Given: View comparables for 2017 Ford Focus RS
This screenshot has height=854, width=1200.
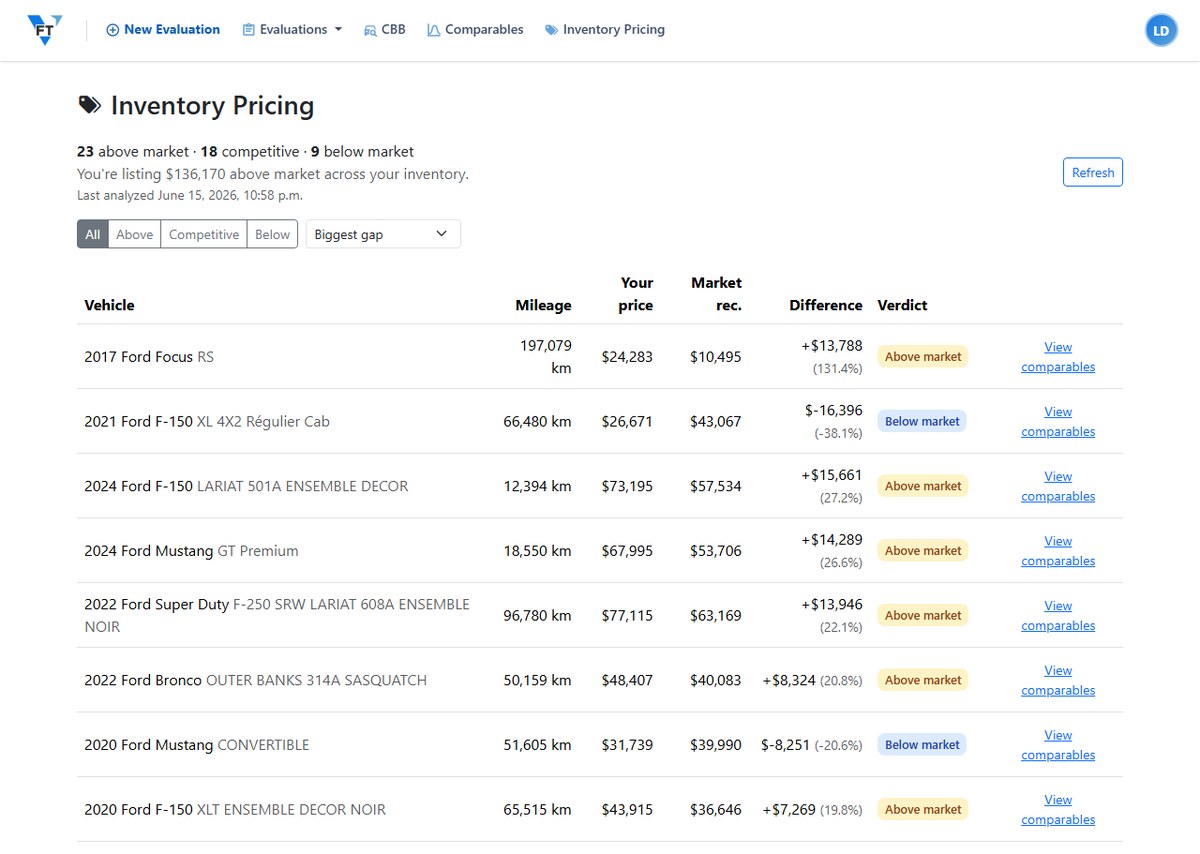Looking at the screenshot, I should [x=1058, y=357].
